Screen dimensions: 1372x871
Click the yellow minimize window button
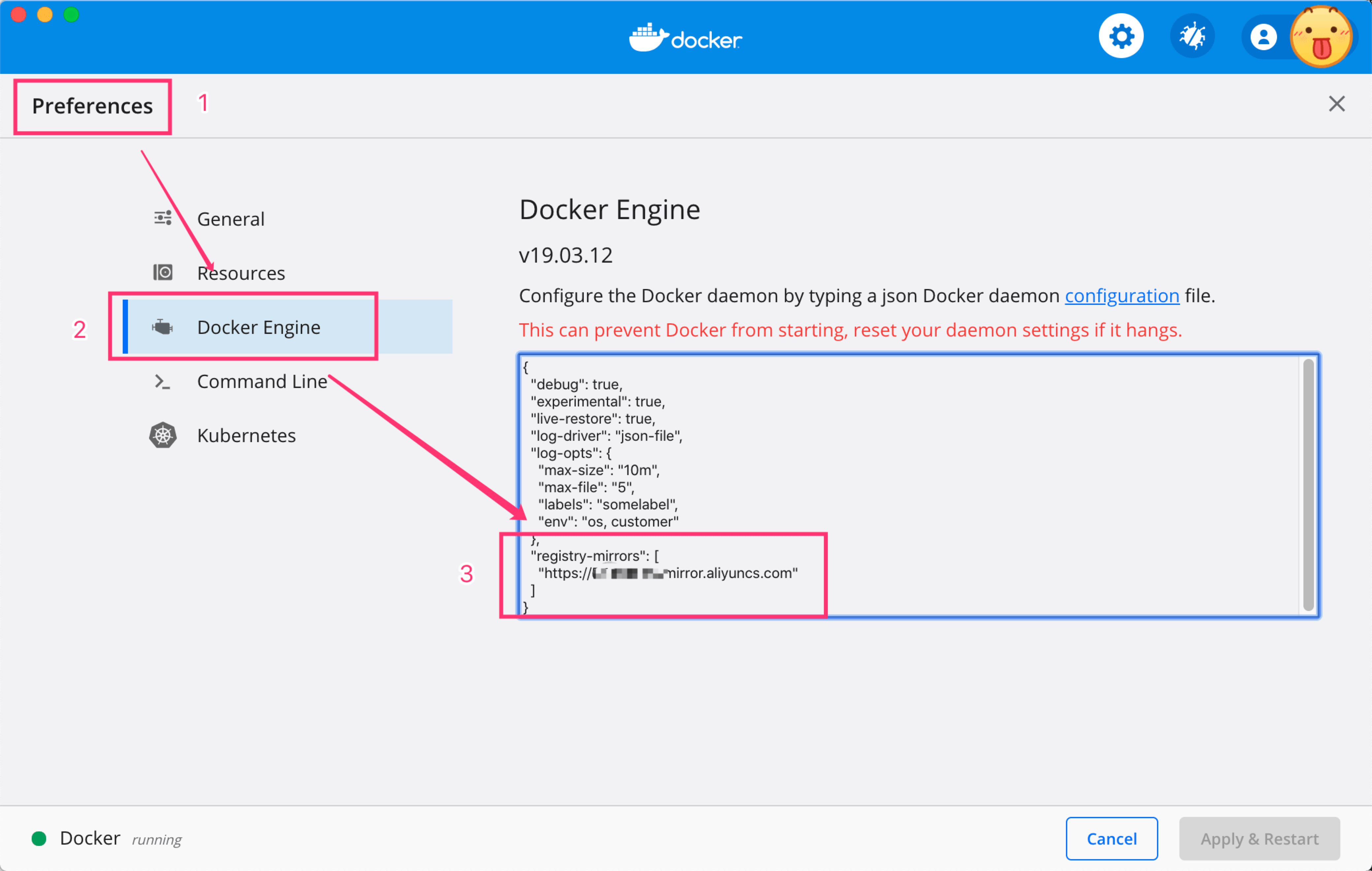point(45,14)
